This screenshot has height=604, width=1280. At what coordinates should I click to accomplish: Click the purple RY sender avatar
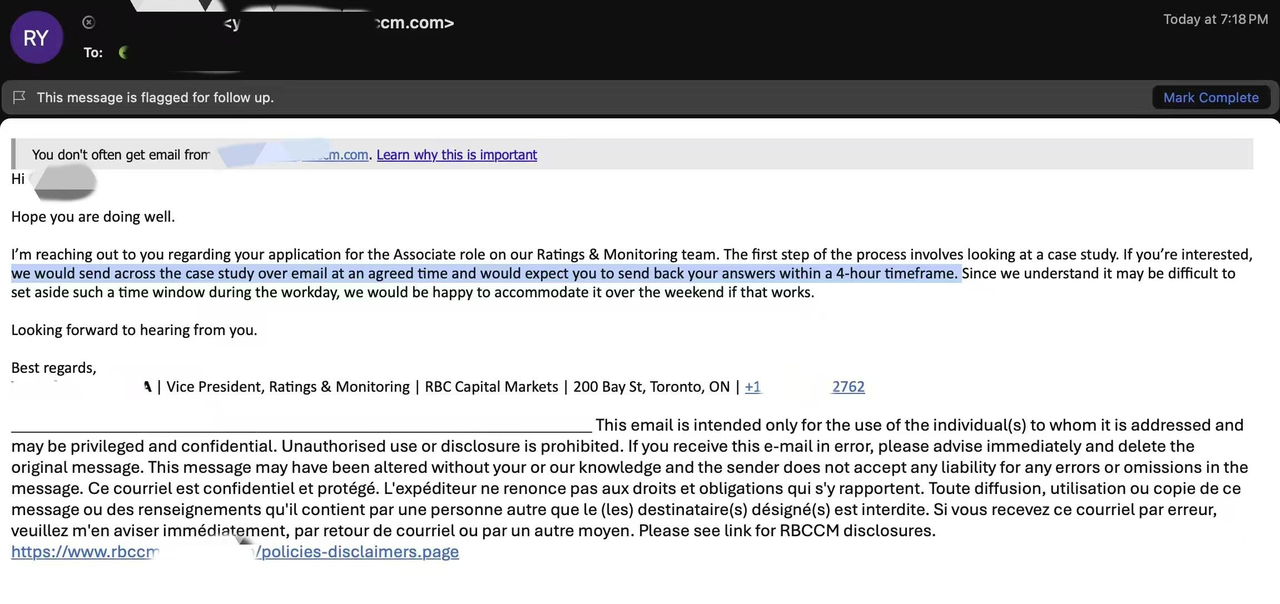36,38
